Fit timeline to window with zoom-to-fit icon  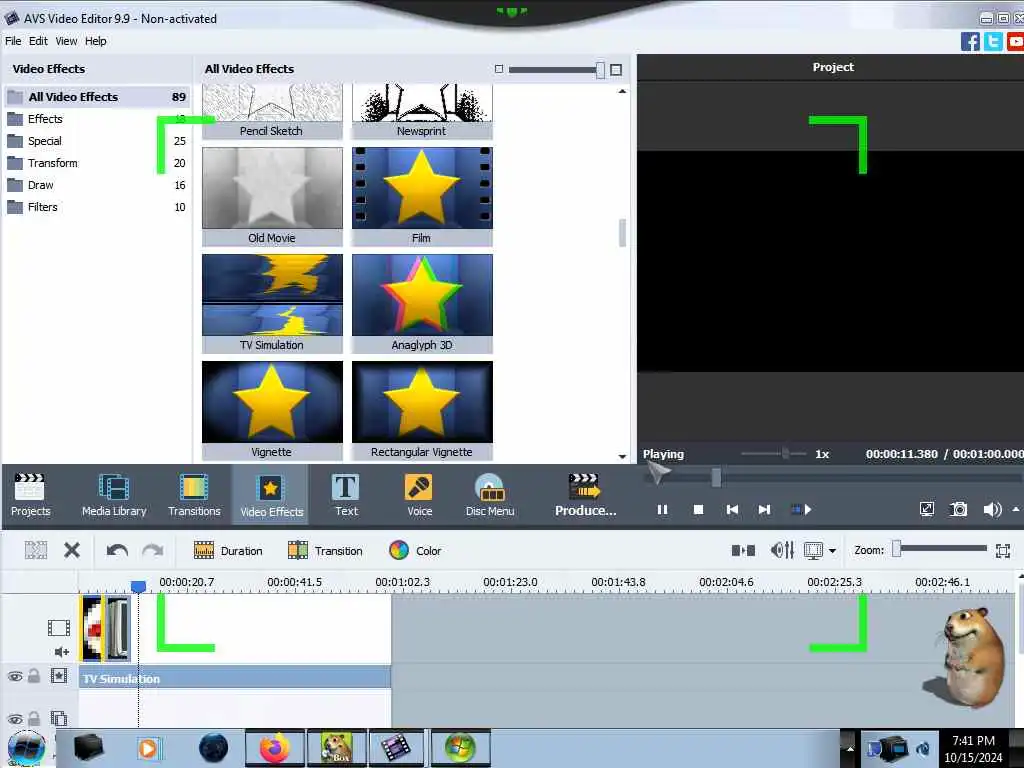click(x=1003, y=551)
